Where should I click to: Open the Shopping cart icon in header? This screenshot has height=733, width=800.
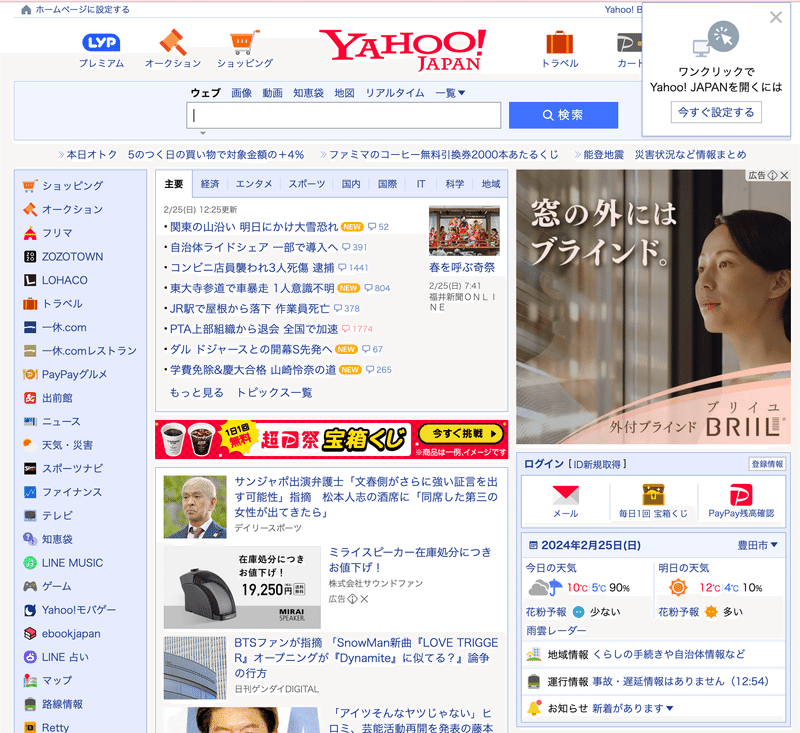(244, 42)
